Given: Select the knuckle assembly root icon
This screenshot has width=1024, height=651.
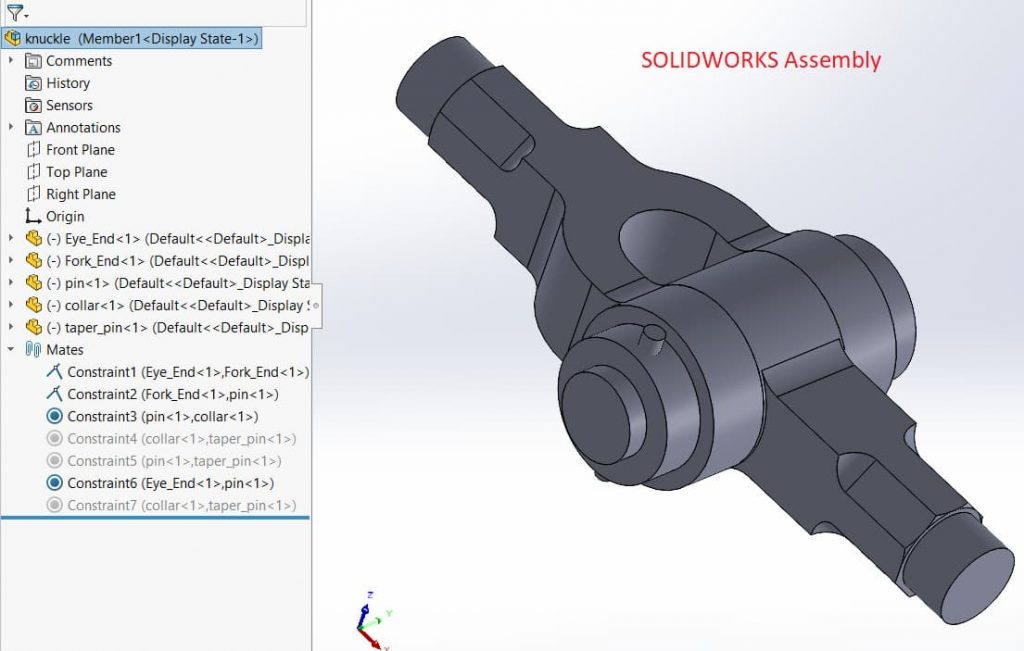Looking at the screenshot, I should click(x=13, y=38).
